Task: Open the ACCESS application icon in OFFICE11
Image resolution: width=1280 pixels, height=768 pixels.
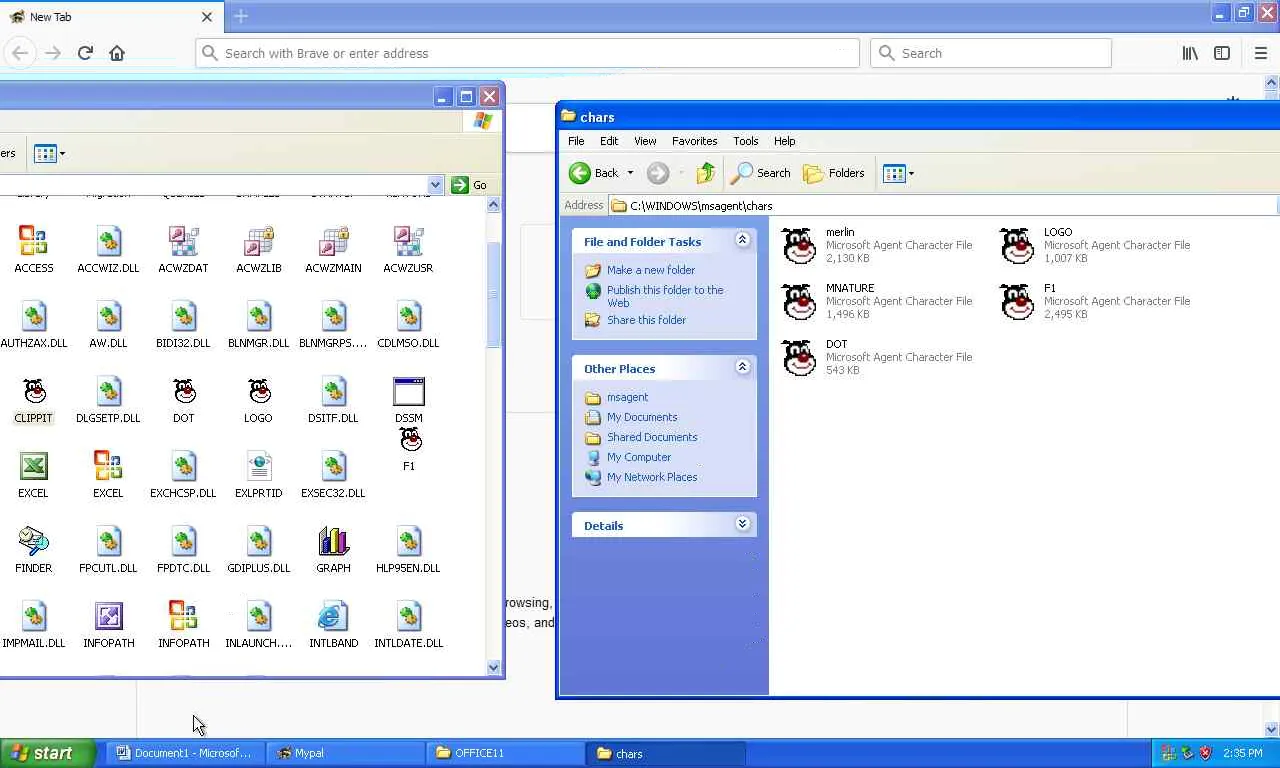Action: click(33, 241)
